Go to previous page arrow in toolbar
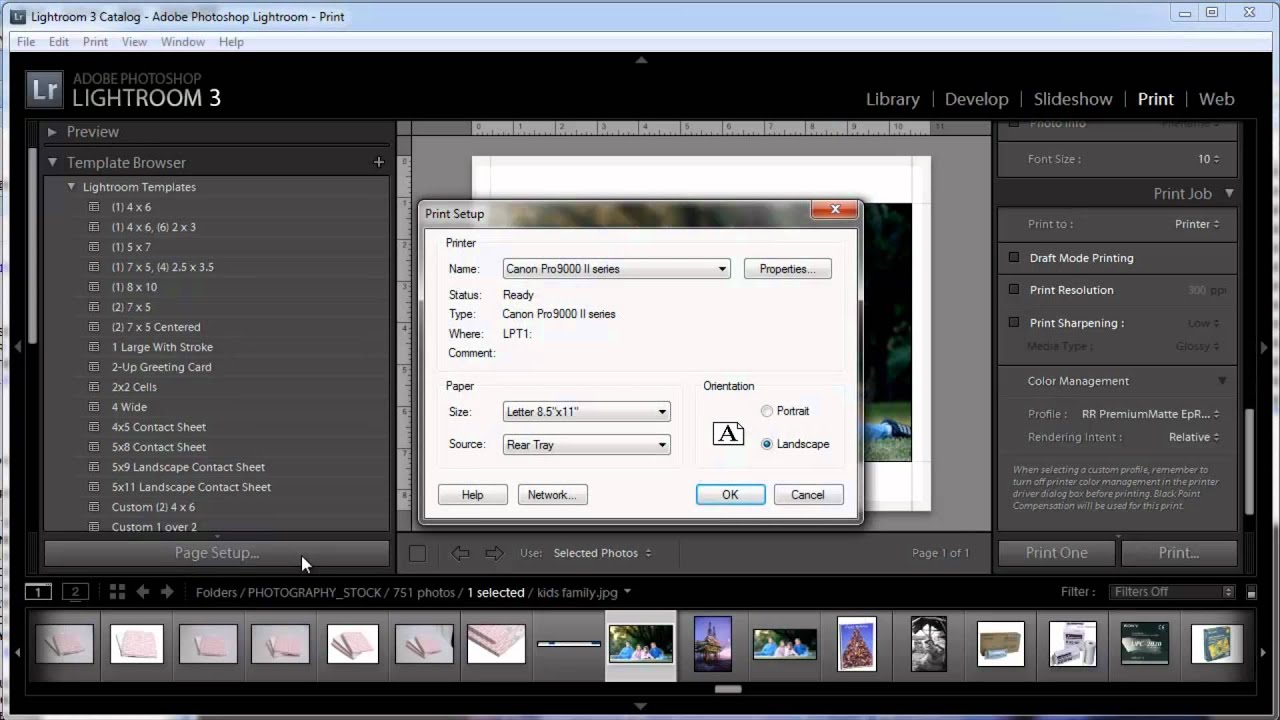 click(460, 553)
